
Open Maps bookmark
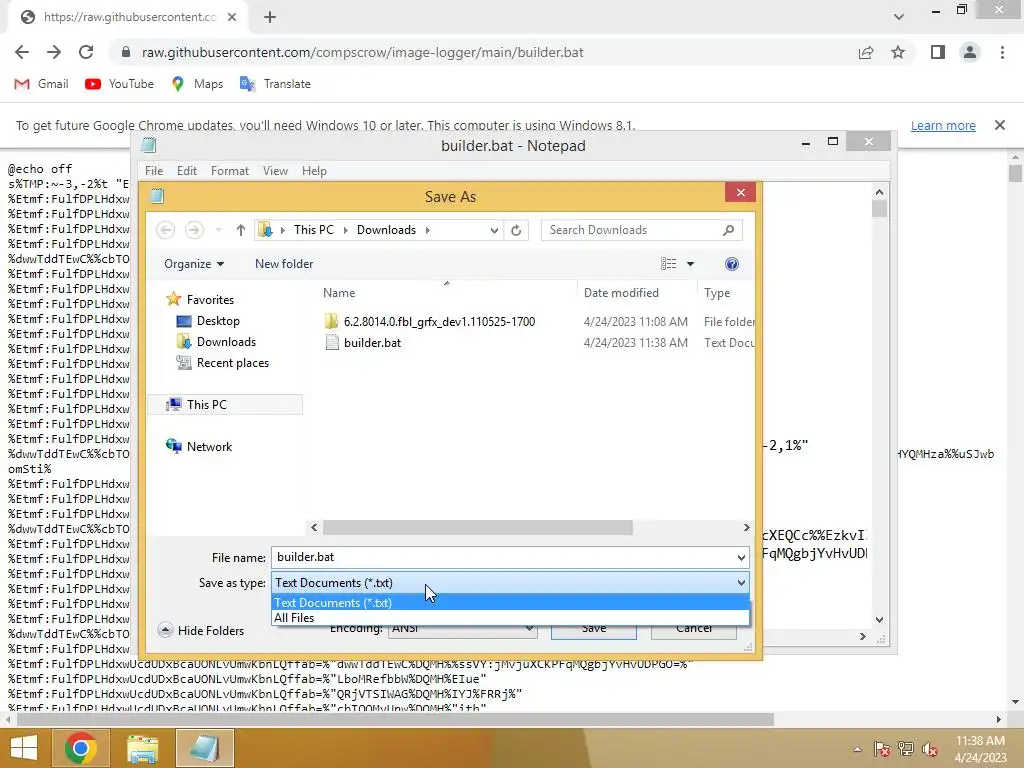point(197,84)
